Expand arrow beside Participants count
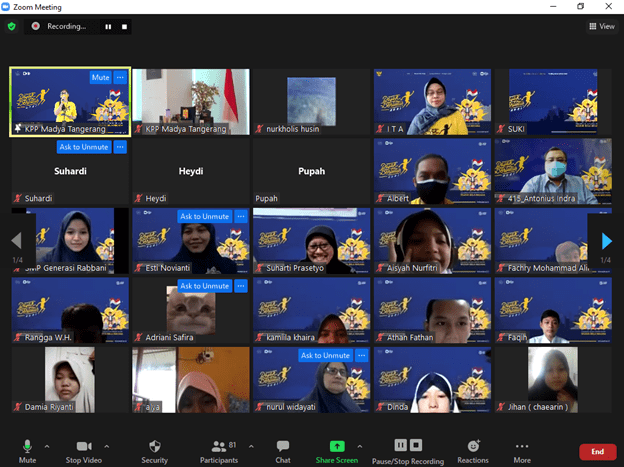624x467 pixels. tap(251, 446)
